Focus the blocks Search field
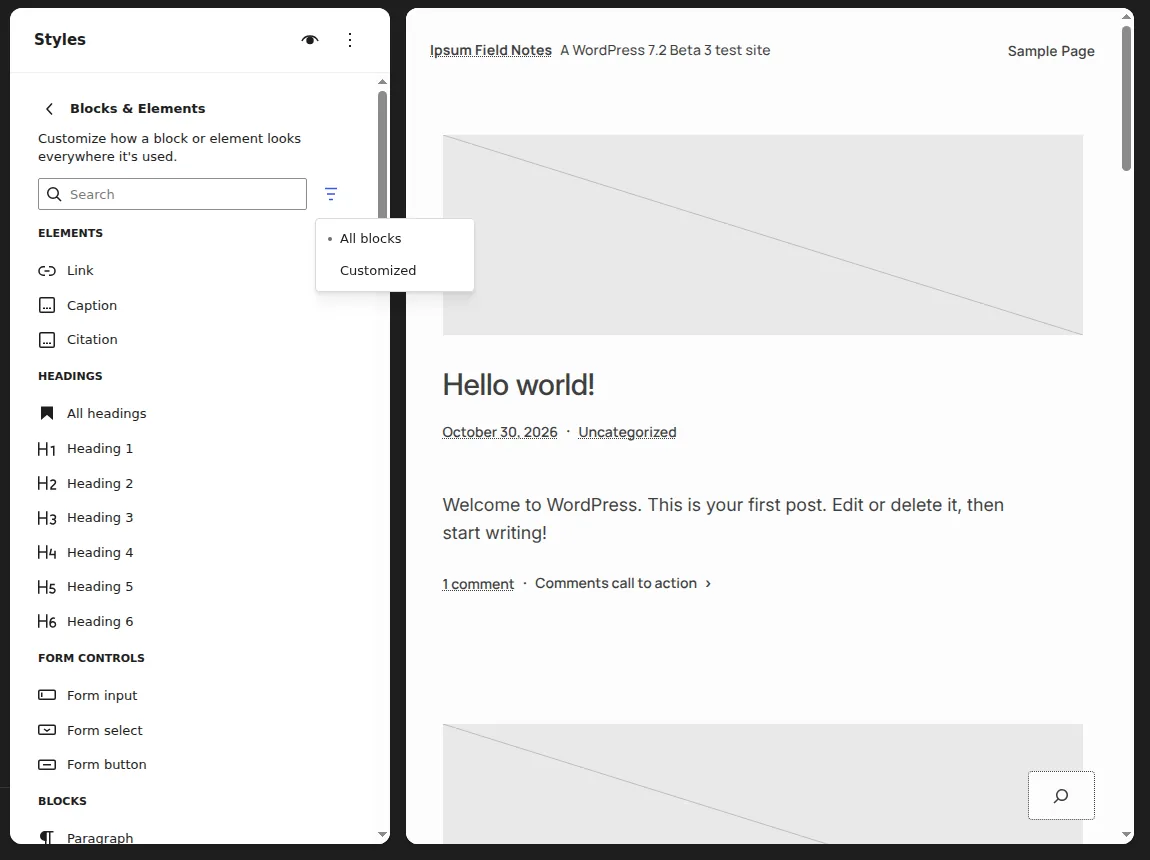The height and width of the screenshot is (860, 1150). [172, 194]
